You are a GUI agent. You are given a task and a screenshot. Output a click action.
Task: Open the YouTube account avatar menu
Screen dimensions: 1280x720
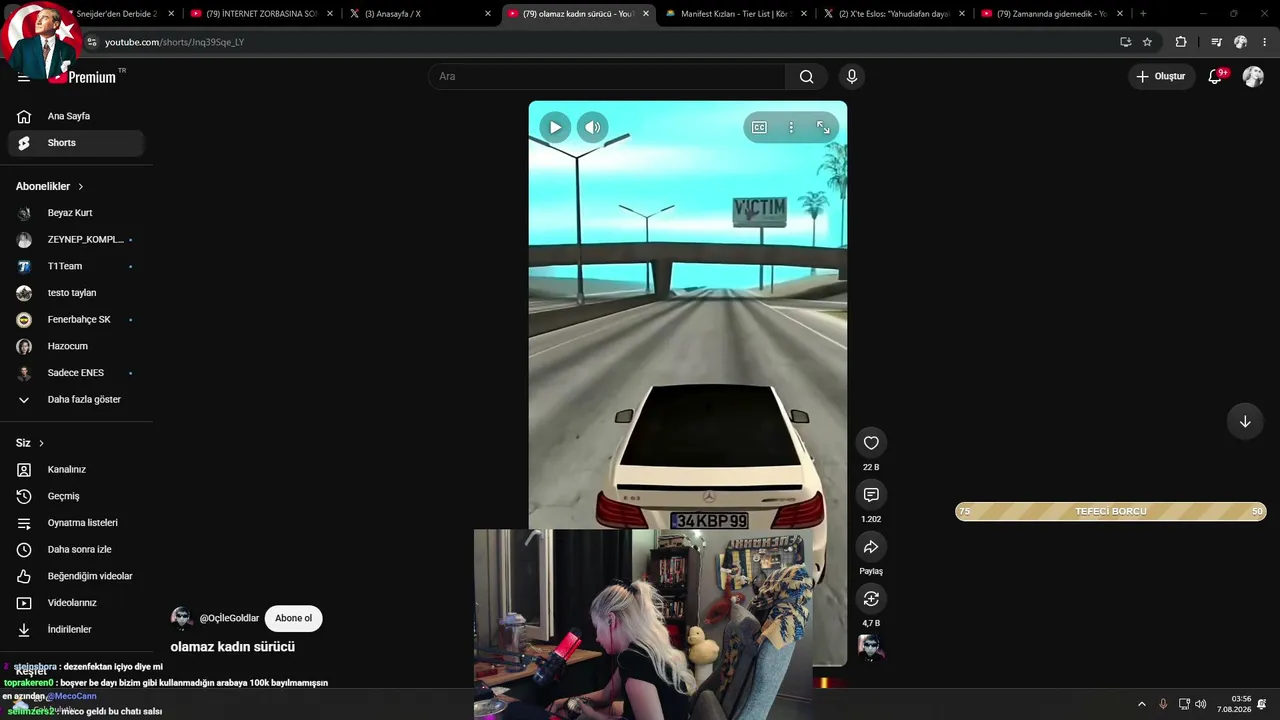coord(1253,77)
